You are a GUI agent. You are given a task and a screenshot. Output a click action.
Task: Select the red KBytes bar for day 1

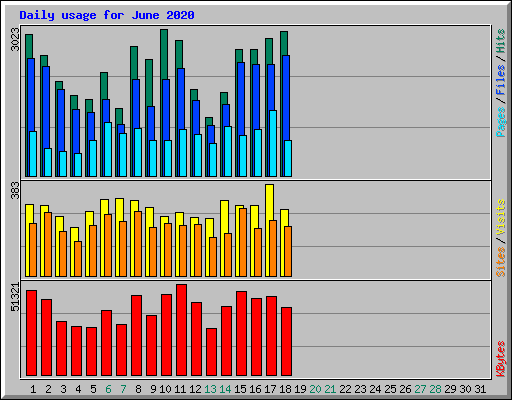(x=31, y=333)
